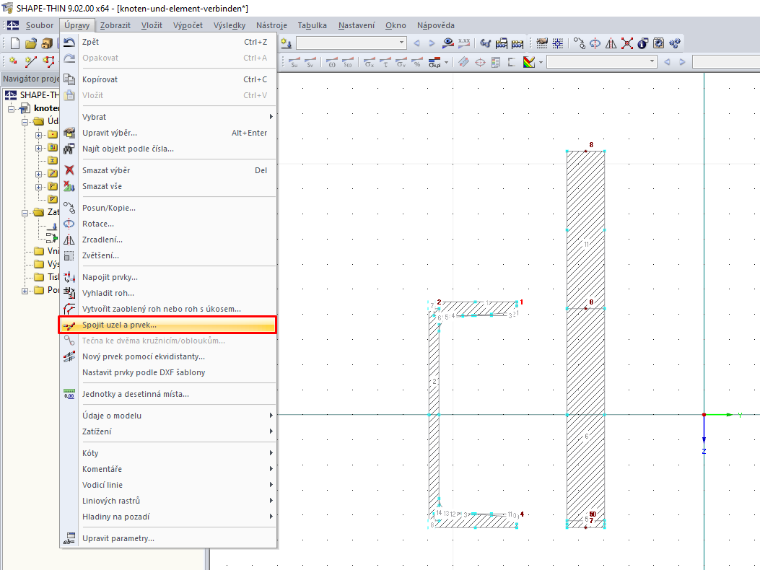Screen dimensions: 760x570
Task: Open the Nápověda menu
Action: [436, 25]
